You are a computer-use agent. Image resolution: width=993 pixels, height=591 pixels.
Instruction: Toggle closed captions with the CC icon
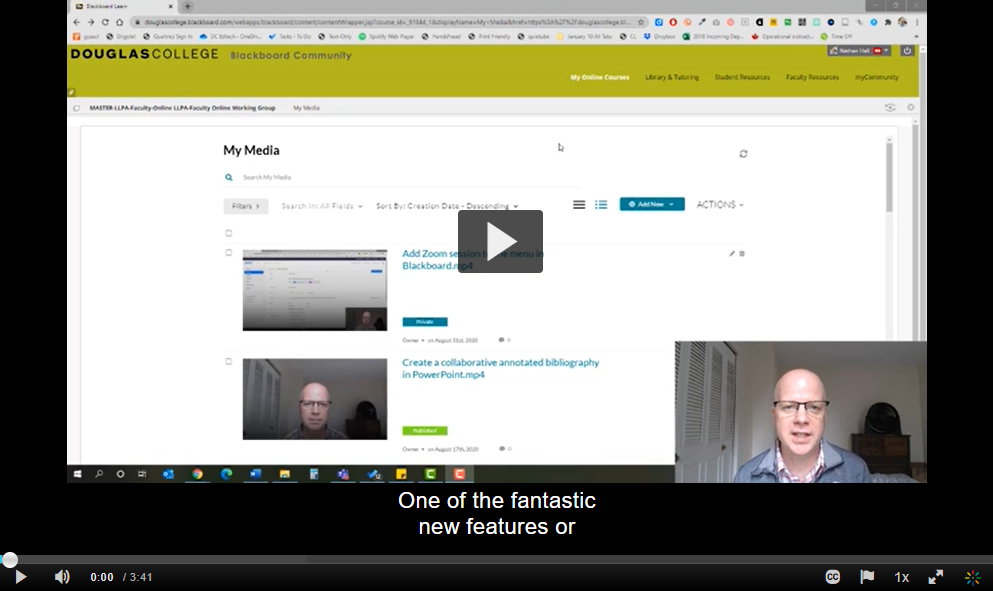click(832, 577)
